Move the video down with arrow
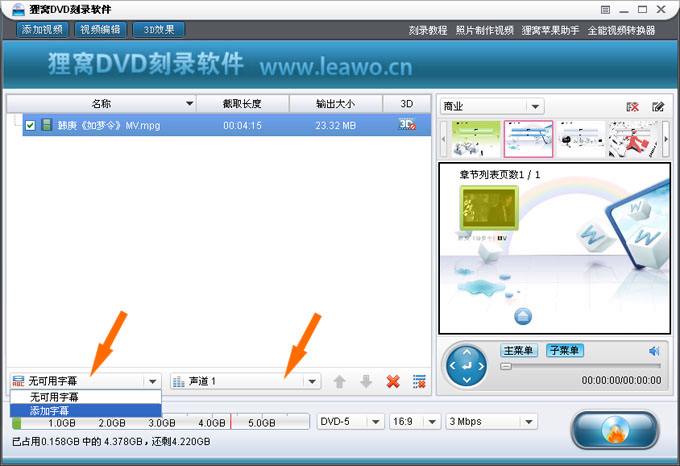Viewport: 680px width, 466px height. pyautogui.click(x=366, y=381)
